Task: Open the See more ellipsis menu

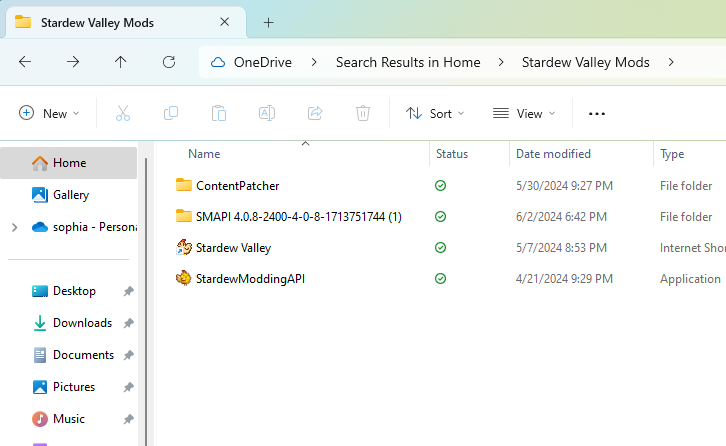Action: 597,114
